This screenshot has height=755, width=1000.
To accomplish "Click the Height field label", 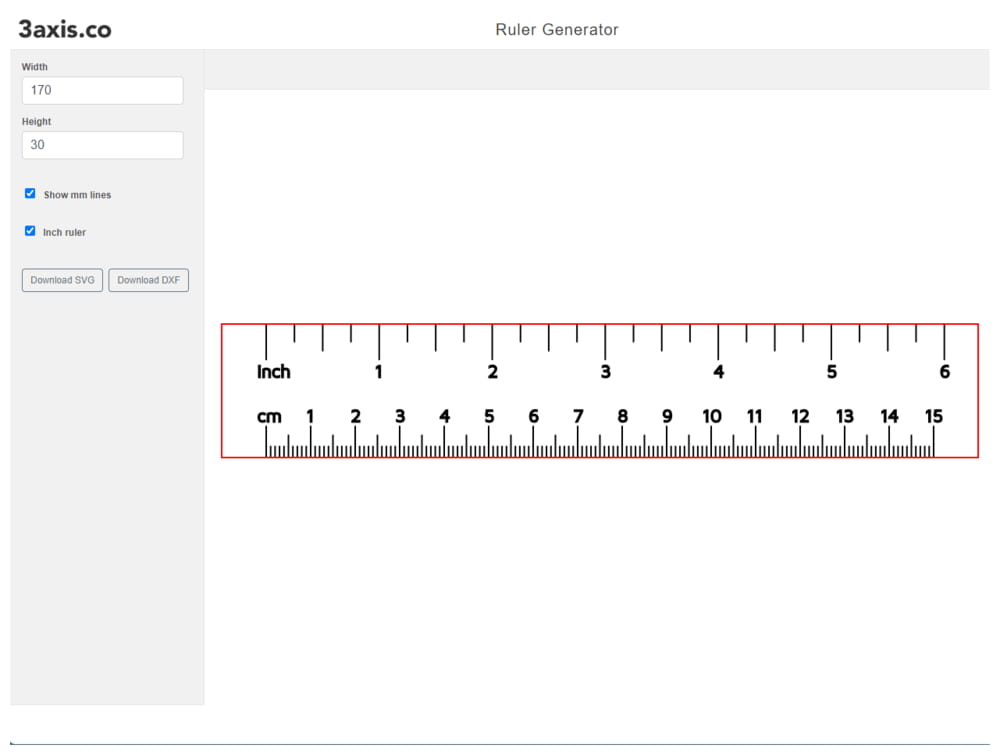I will pos(36,121).
